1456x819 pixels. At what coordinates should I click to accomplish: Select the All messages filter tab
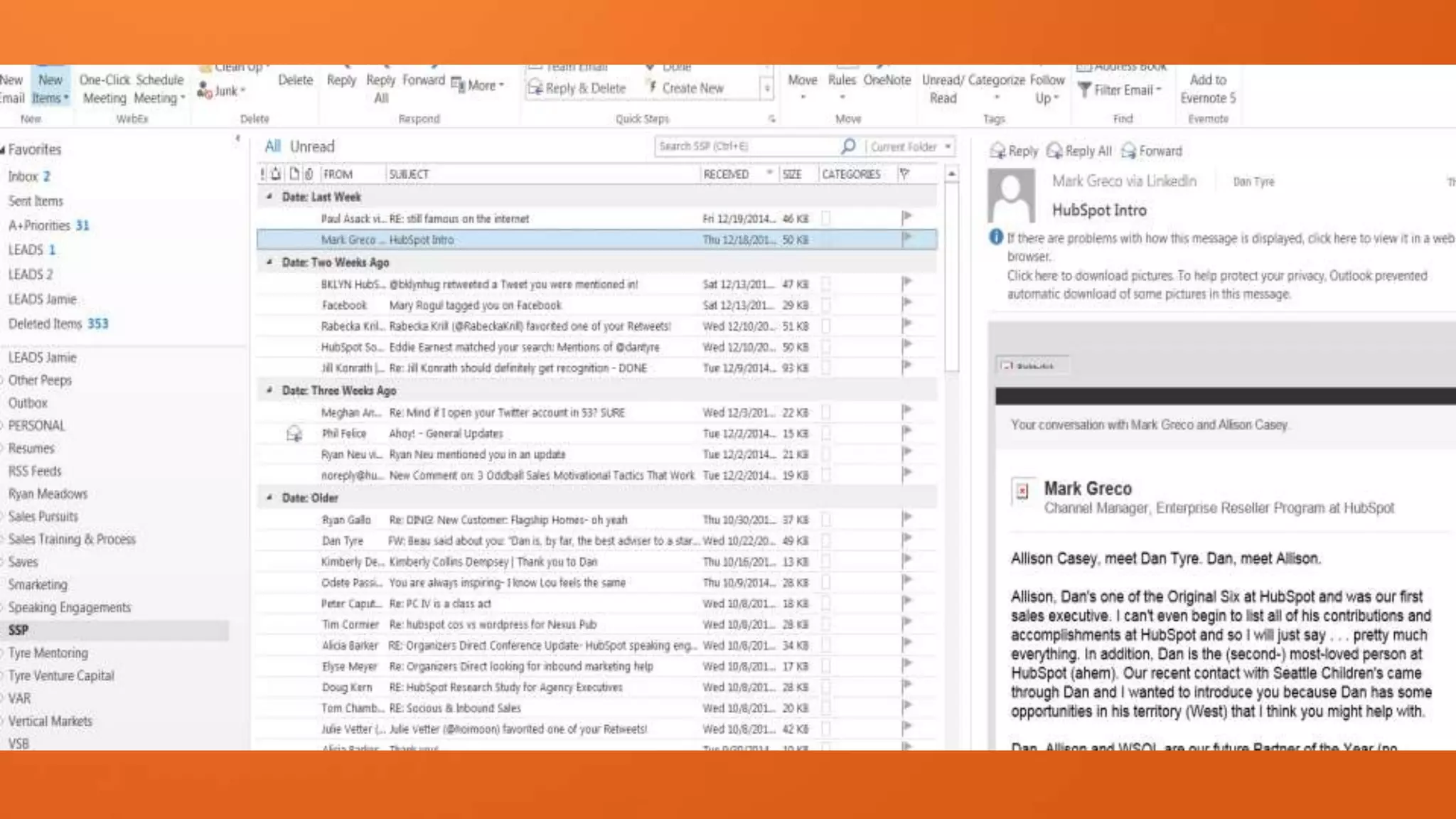coord(272,146)
